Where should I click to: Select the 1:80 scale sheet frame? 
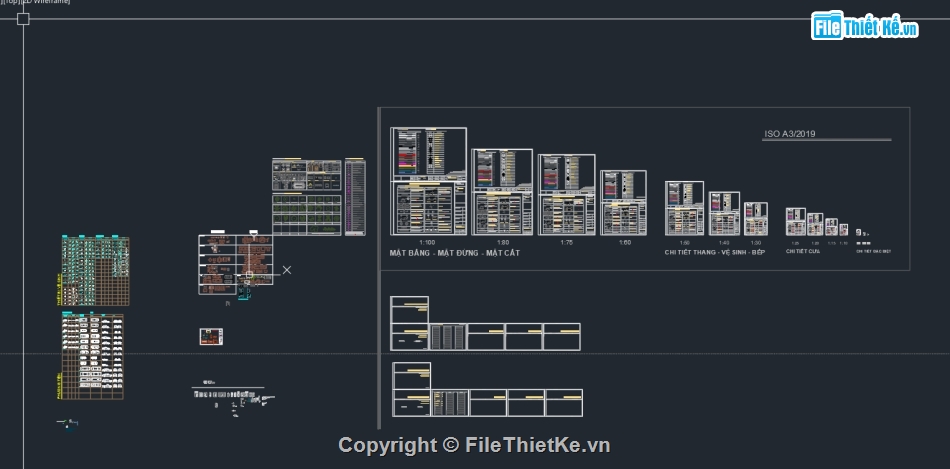pyautogui.click(x=502, y=192)
